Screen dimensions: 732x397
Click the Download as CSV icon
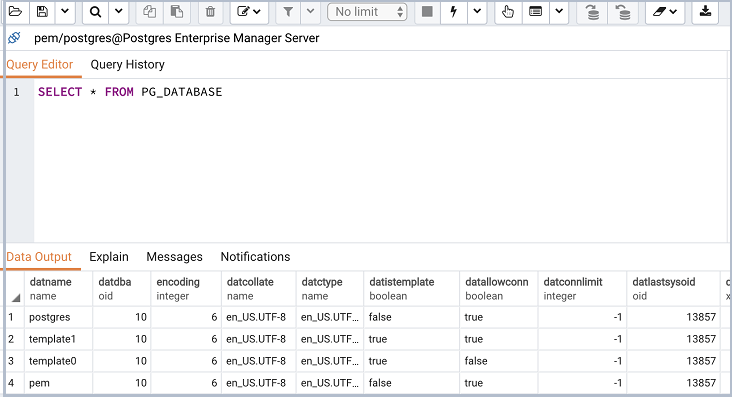[x=705, y=12]
